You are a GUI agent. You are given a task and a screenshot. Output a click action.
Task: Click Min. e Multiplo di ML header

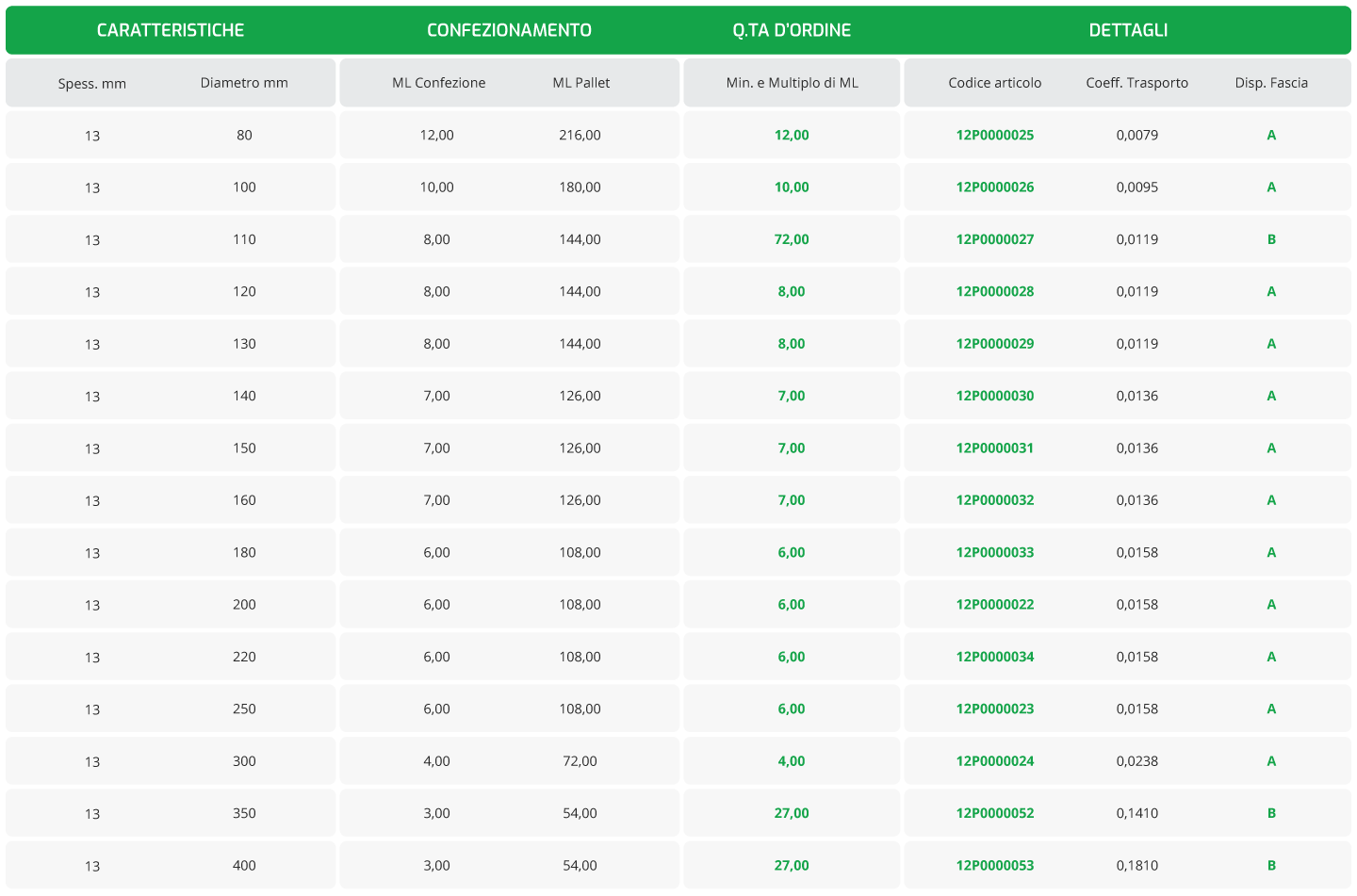(x=793, y=83)
